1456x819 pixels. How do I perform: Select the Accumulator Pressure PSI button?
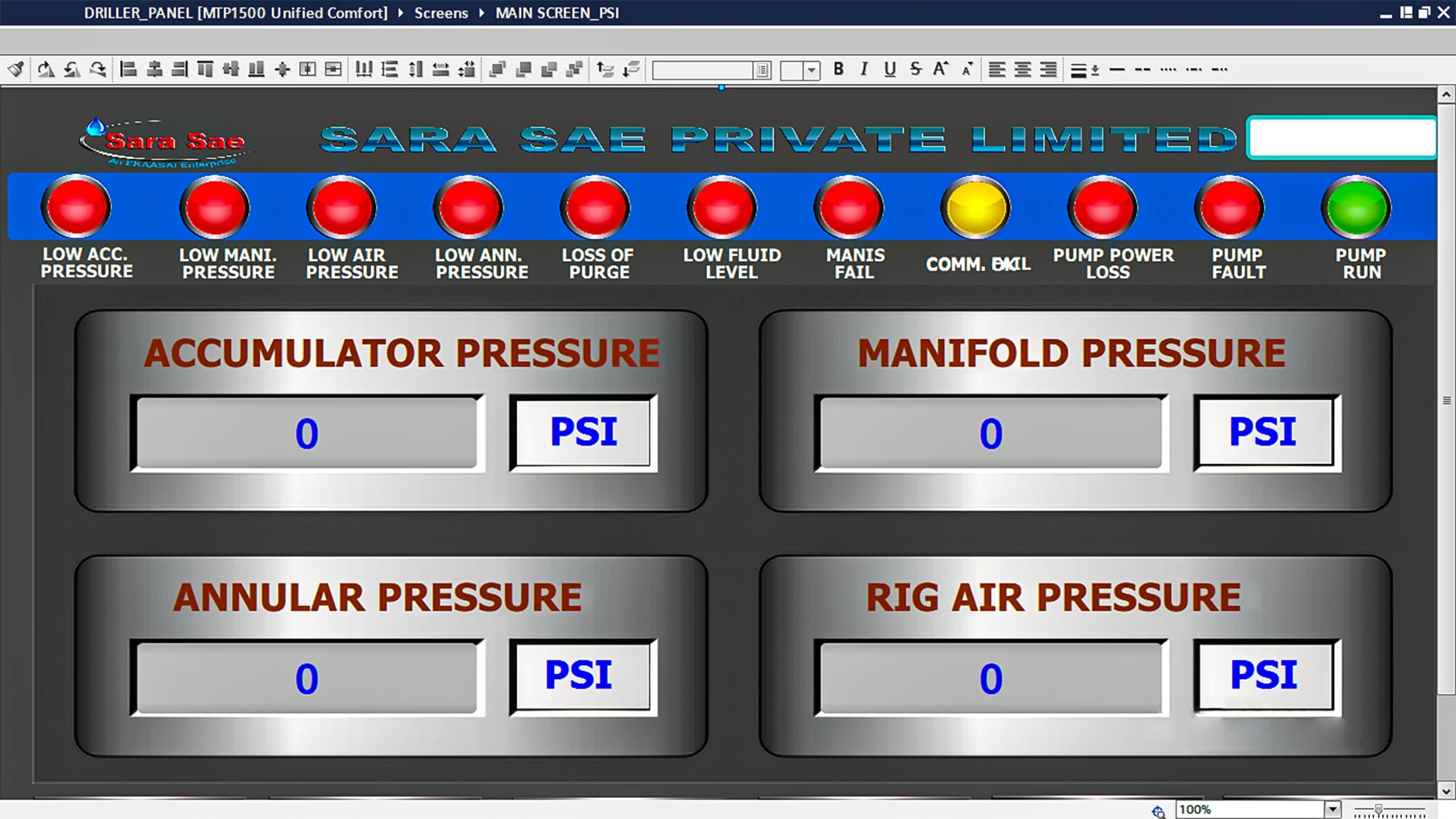coord(583,432)
